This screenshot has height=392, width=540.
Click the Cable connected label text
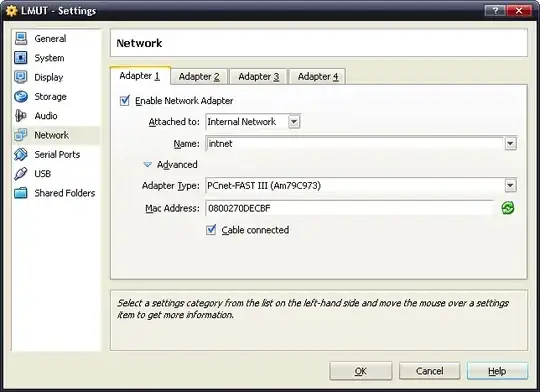coord(255,230)
